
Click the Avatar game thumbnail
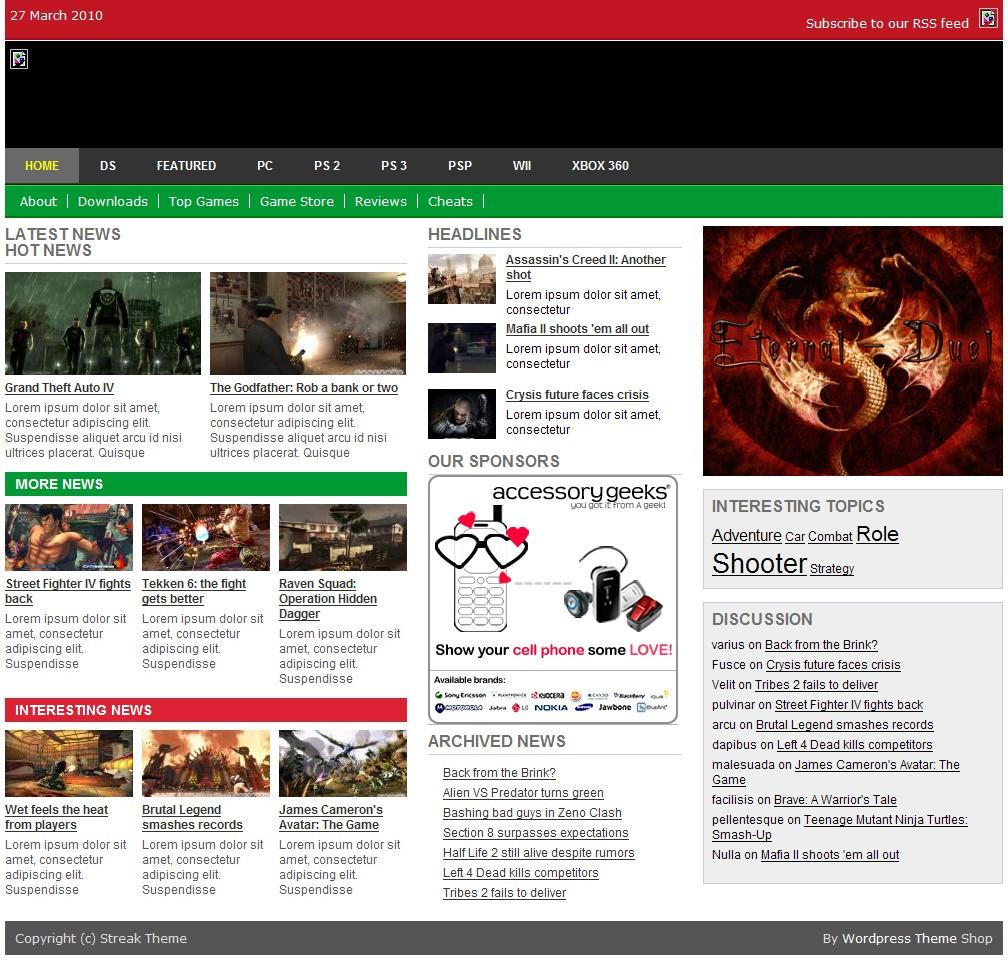343,763
